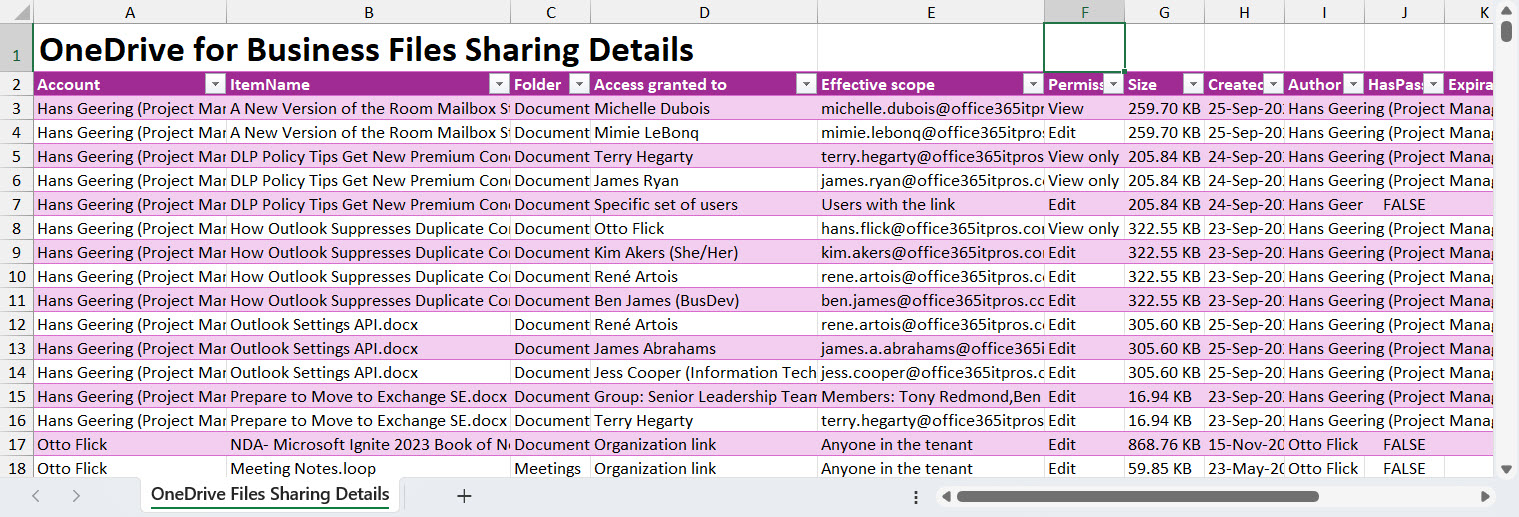Click the Ben James (BusDev) cell

(x=704, y=300)
